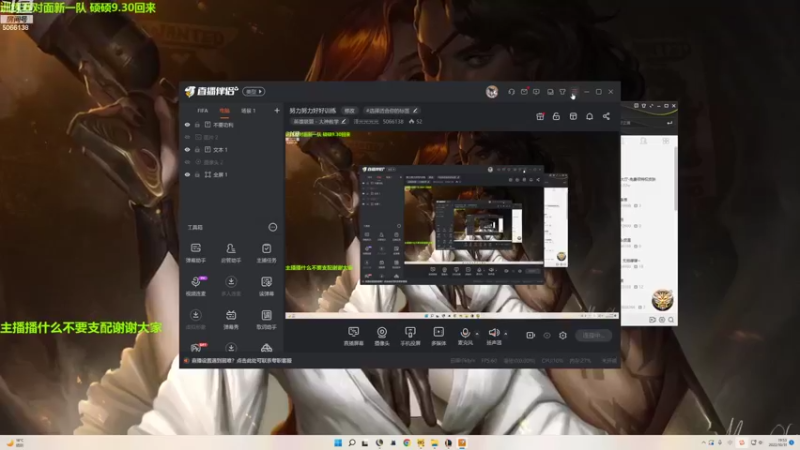The image size is (800, 450).
Task: Click the gift box icon above preview
Action: [540, 116]
